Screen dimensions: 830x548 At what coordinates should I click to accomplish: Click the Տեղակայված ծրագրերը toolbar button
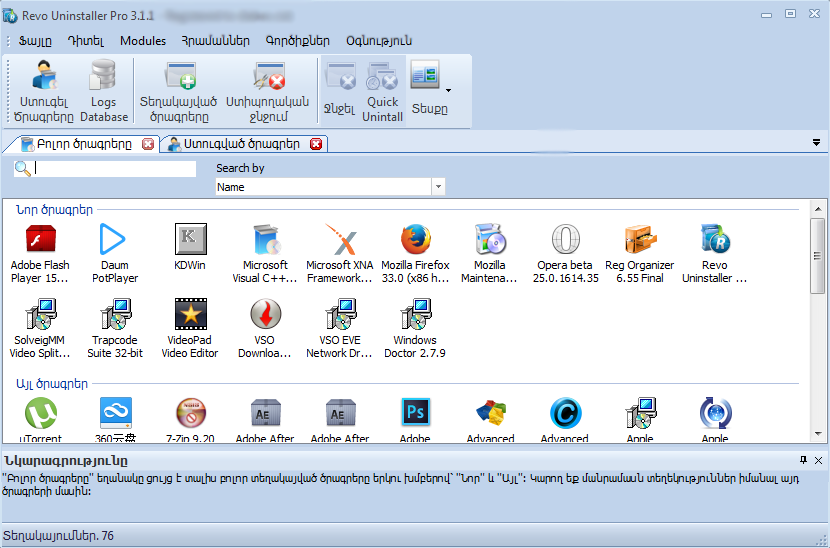[179, 91]
